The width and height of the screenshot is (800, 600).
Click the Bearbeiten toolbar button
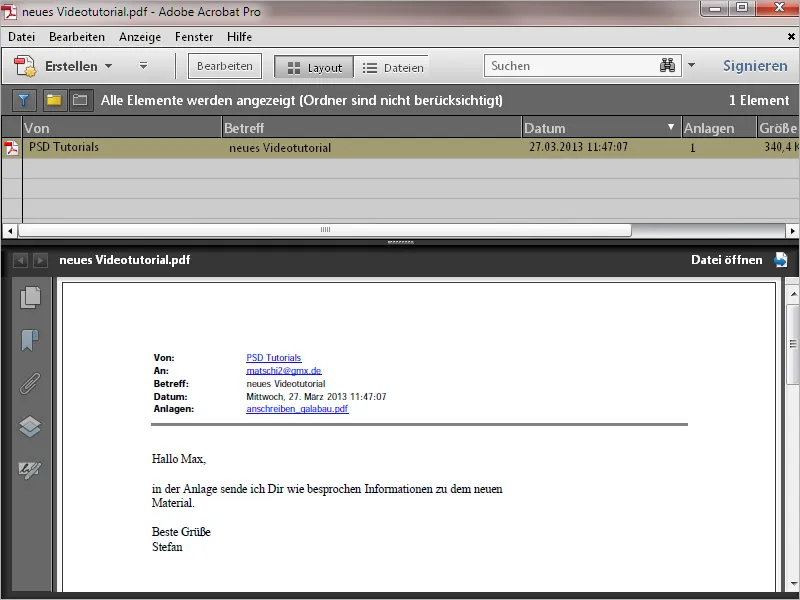pyautogui.click(x=224, y=66)
